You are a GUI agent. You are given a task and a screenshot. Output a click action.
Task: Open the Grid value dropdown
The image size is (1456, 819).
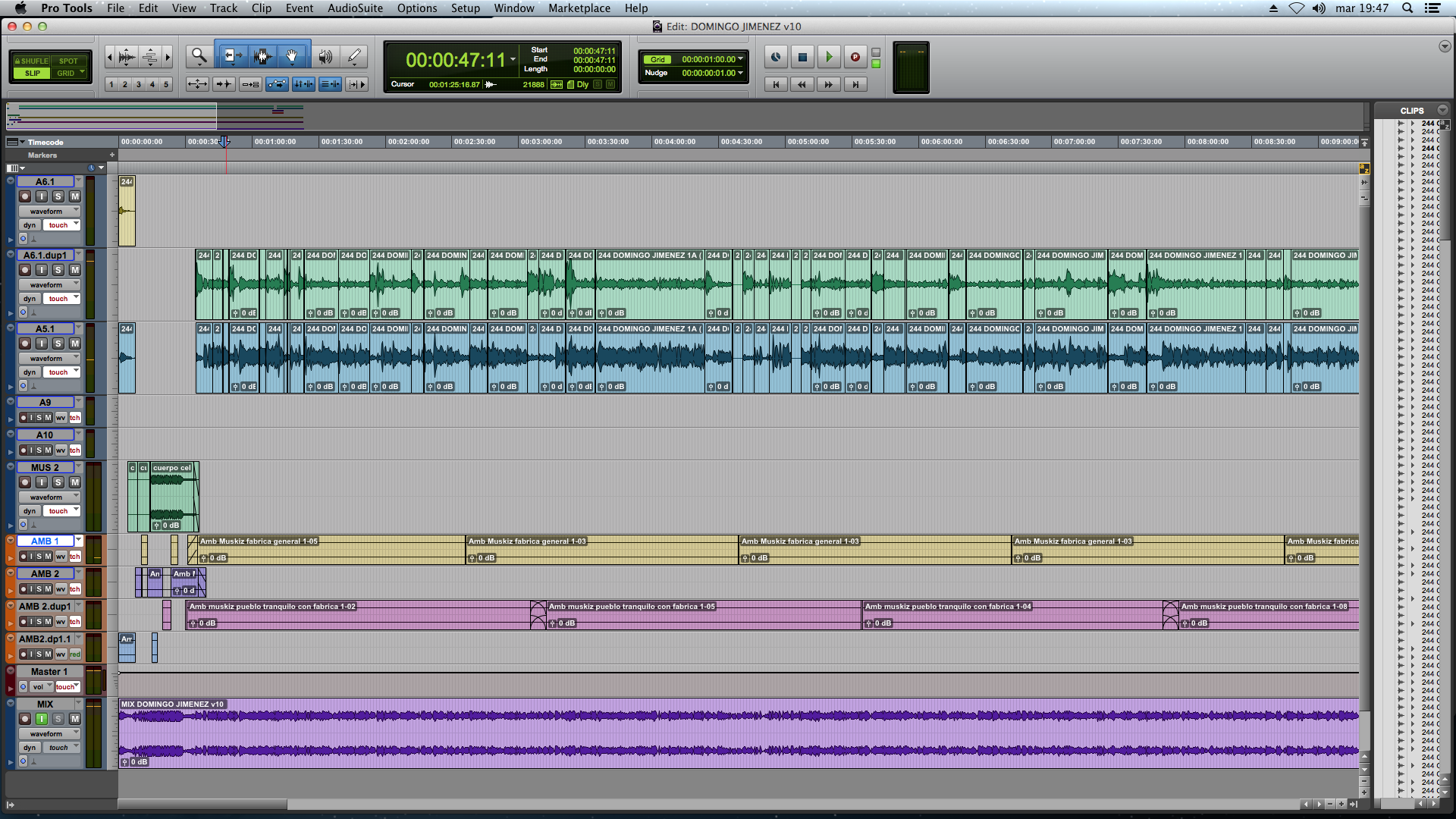tap(740, 59)
